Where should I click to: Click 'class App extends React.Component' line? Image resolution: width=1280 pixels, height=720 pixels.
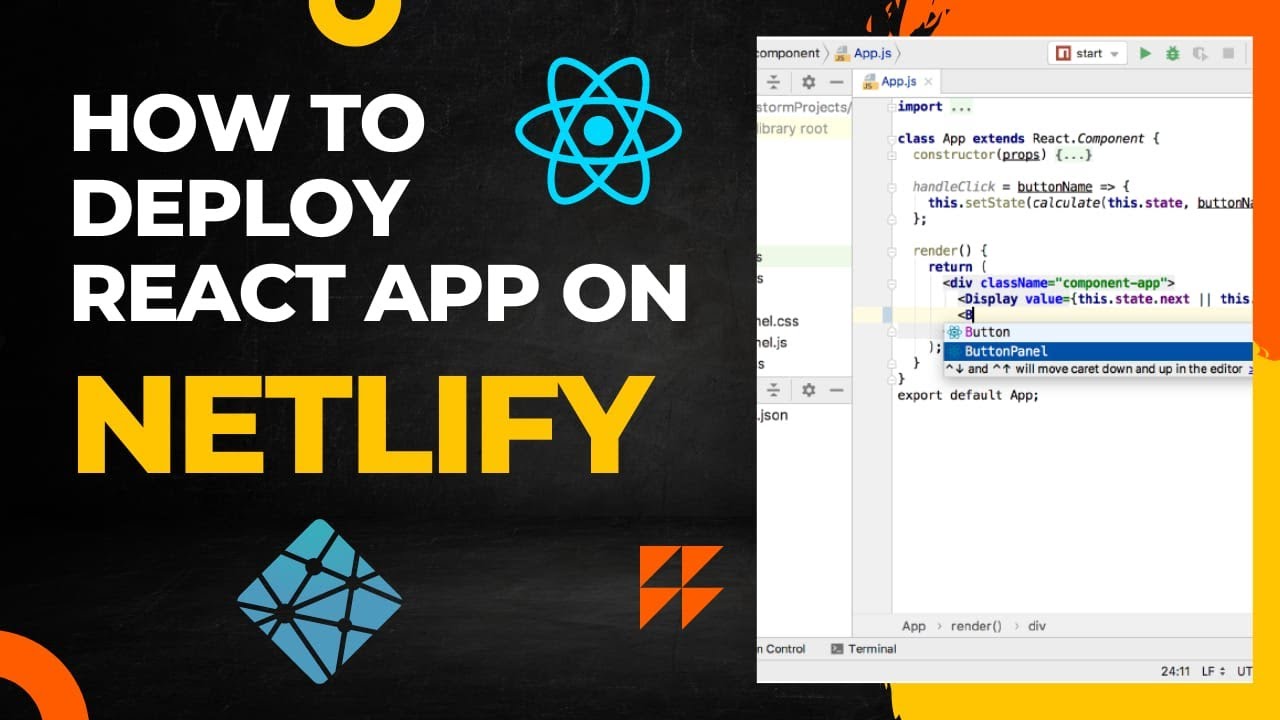1028,139
